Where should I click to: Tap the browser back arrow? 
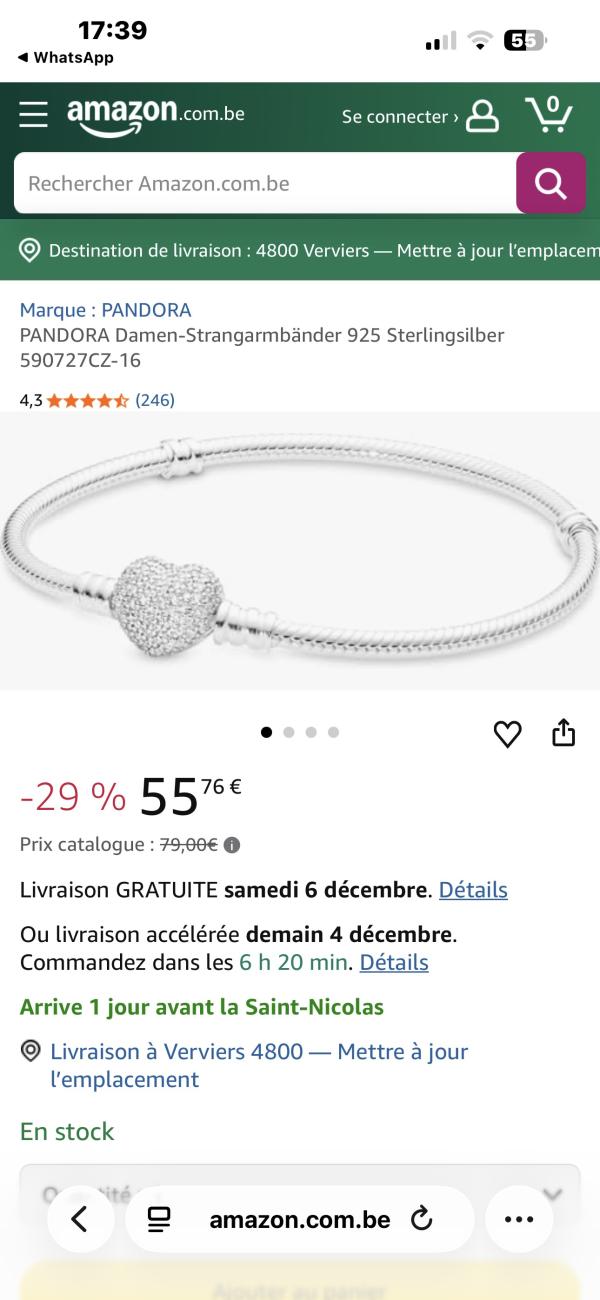click(x=79, y=1219)
